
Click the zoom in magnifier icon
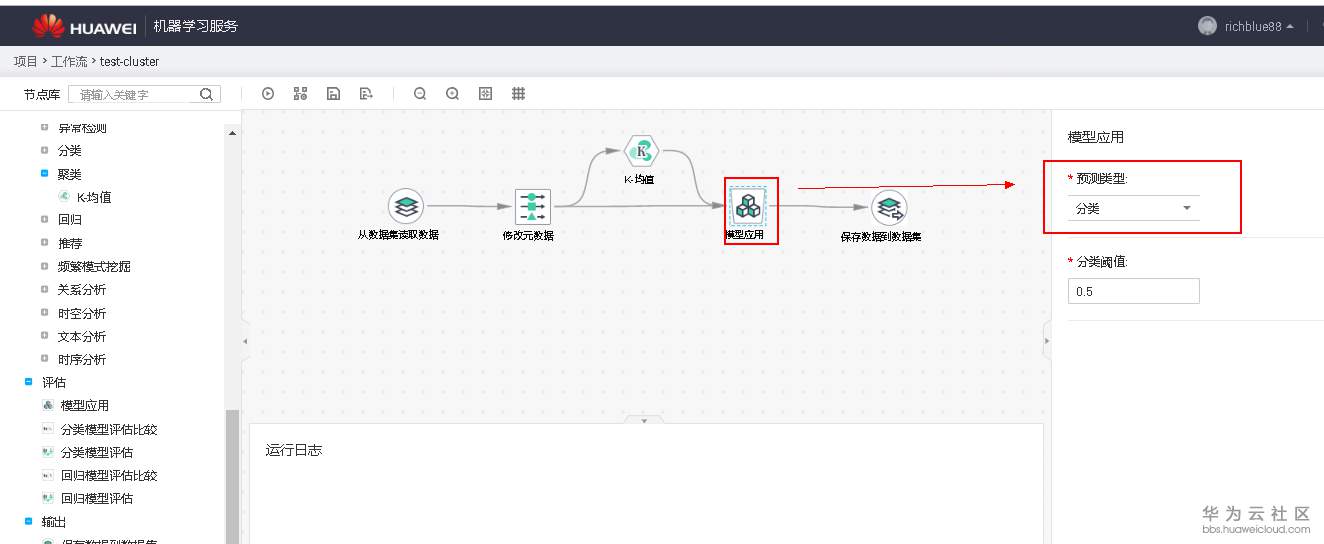click(x=453, y=94)
